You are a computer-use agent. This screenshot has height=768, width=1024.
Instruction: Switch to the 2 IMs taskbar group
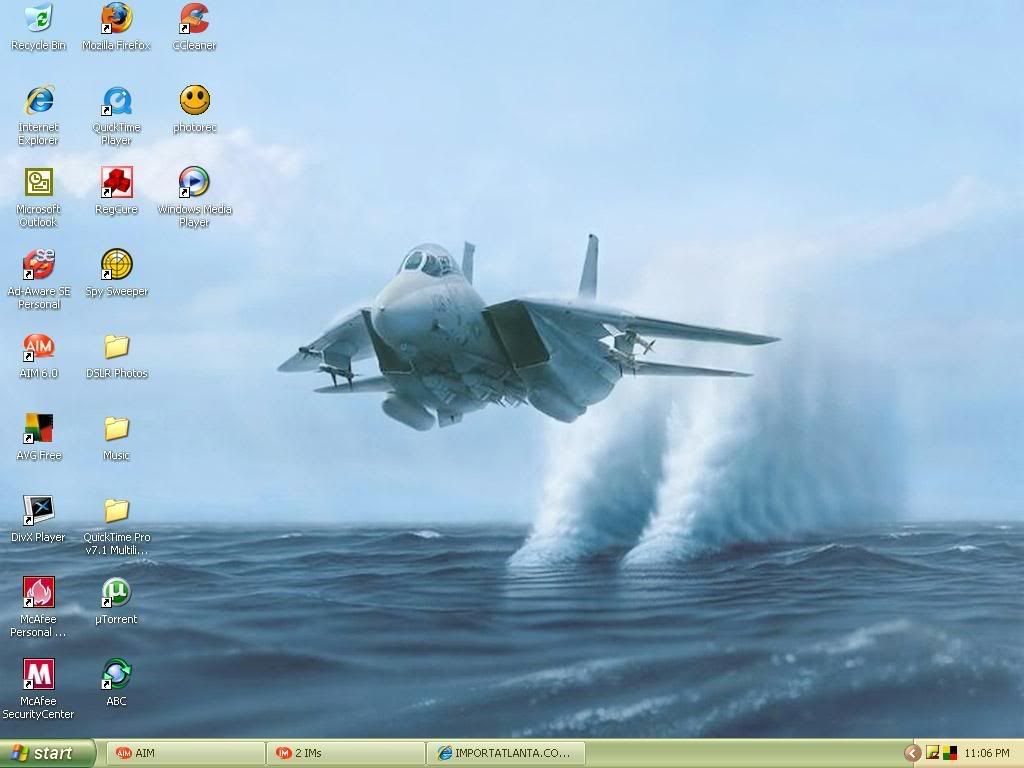click(x=345, y=753)
